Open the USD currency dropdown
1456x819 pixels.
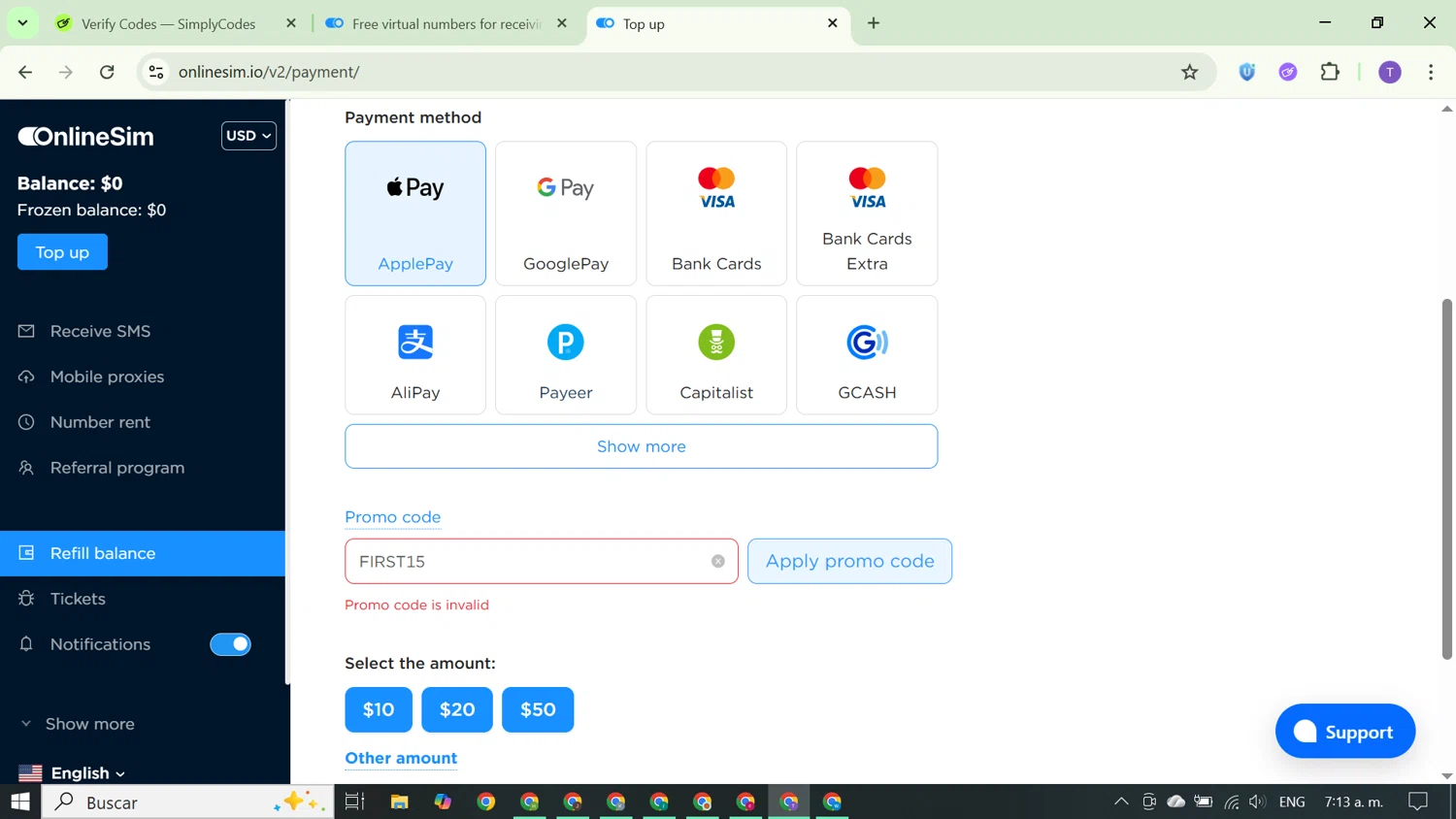248,136
